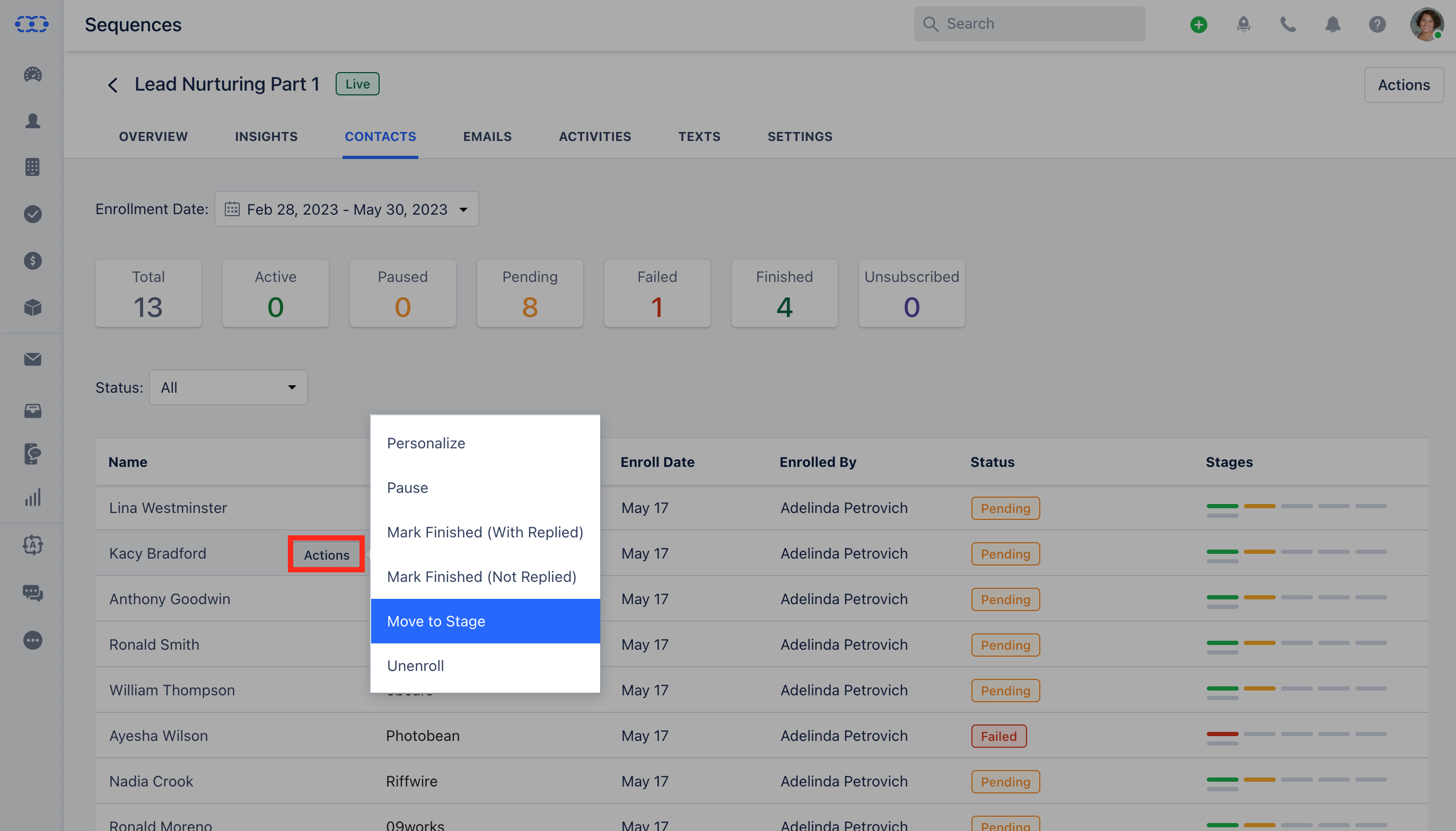Open the Email envelope icon in sidebar
The width and height of the screenshot is (1456, 831).
[32, 359]
